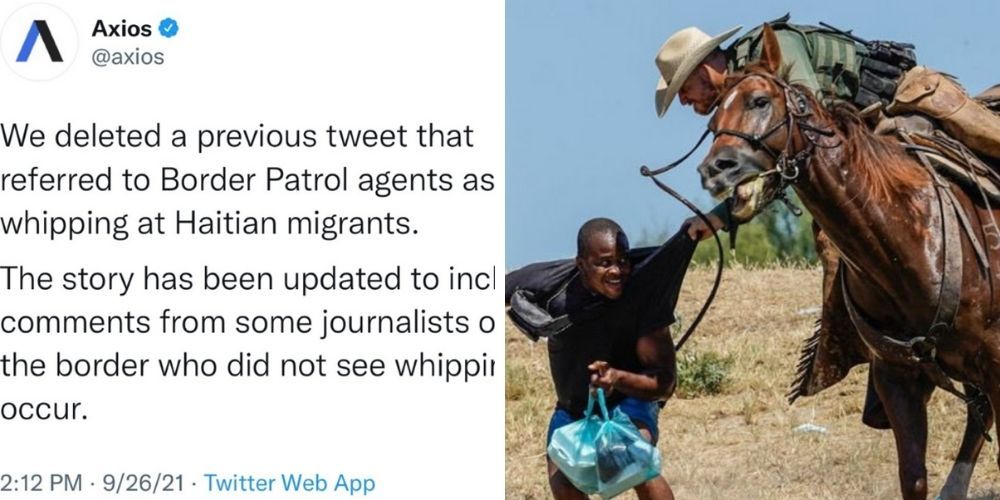Click the blue plastic bags in the photo
The height and width of the screenshot is (500, 1000).
point(603,443)
